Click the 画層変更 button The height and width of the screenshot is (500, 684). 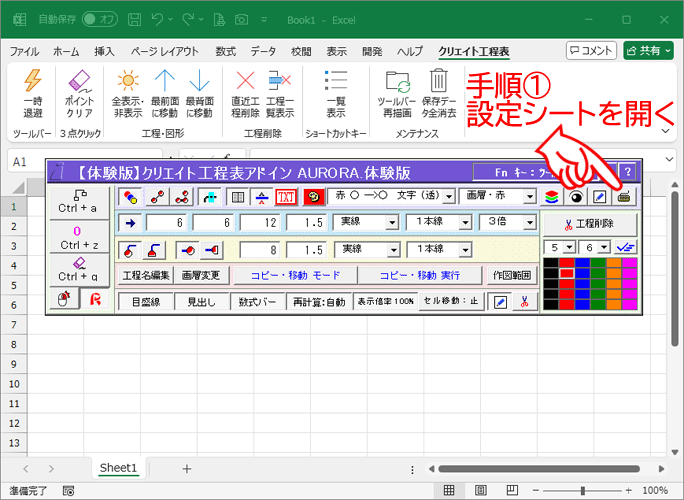tap(201, 275)
